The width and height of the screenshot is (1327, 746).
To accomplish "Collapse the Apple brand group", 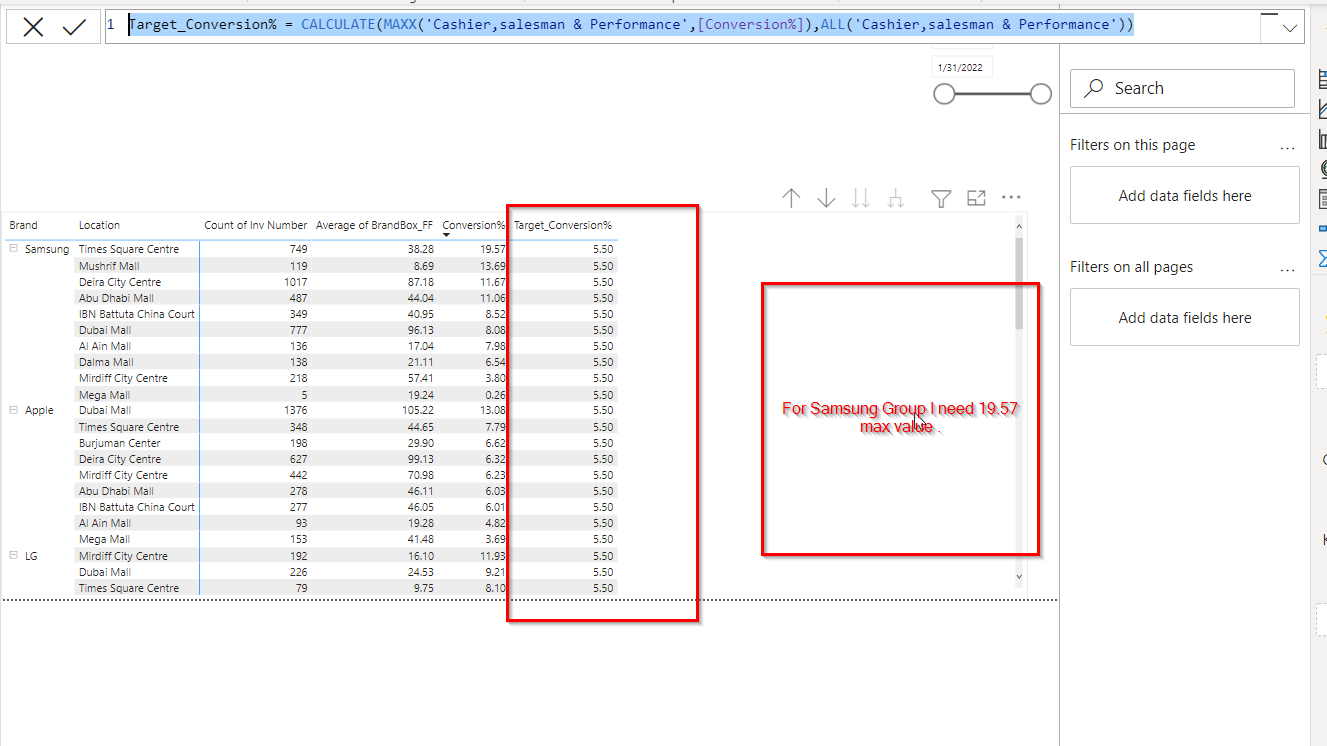I will click(x=14, y=410).
